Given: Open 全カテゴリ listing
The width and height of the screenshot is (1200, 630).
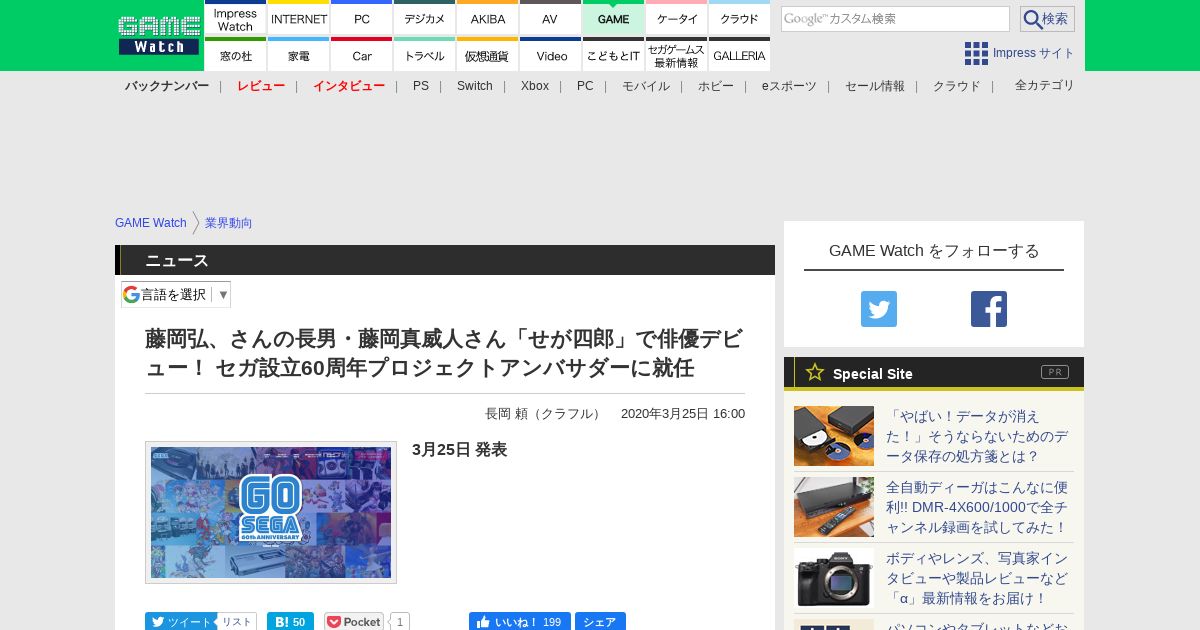Looking at the screenshot, I should (1045, 86).
